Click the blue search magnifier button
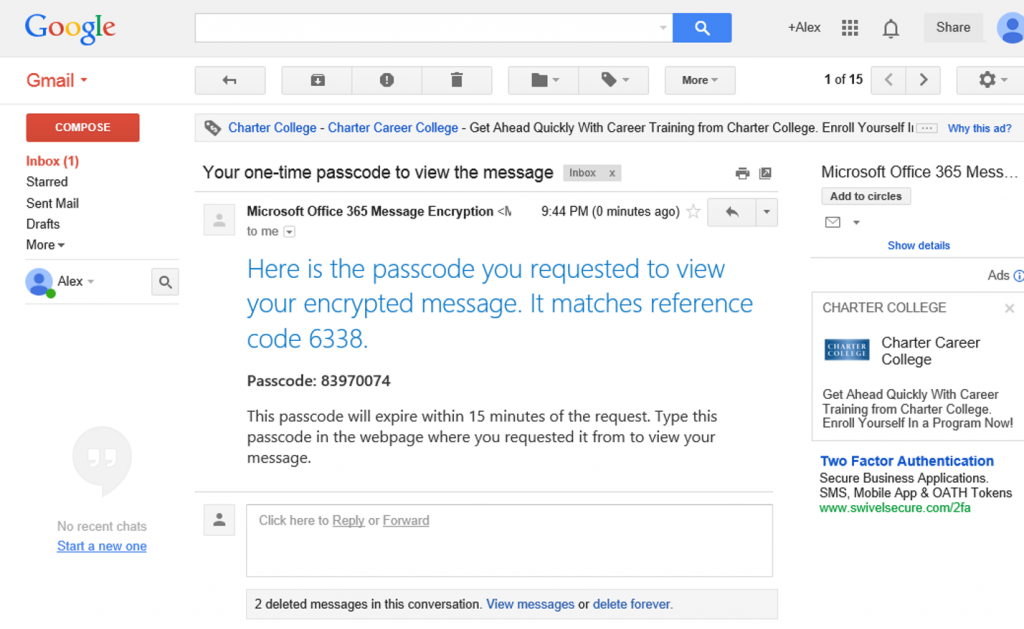The height and width of the screenshot is (629, 1024). (x=702, y=28)
